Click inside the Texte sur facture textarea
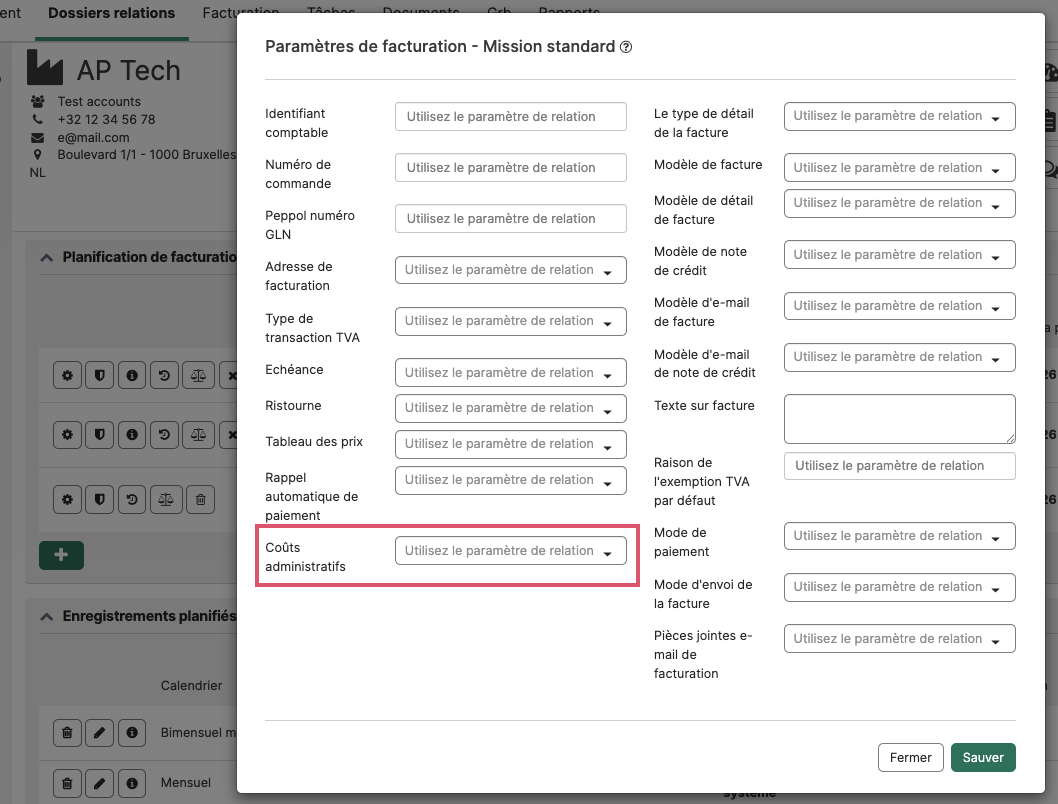The image size is (1058, 804). (x=899, y=419)
